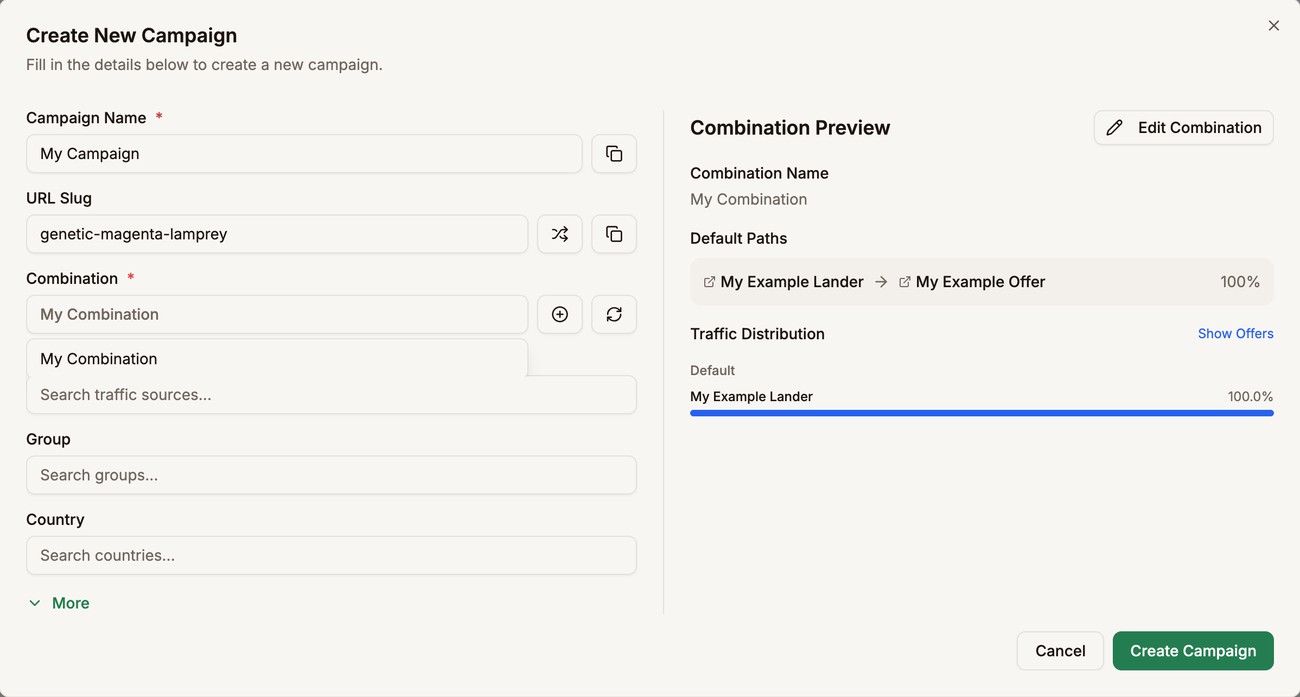This screenshot has height=697, width=1300.
Task: Refresh the combinations list
Action: coord(614,314)
